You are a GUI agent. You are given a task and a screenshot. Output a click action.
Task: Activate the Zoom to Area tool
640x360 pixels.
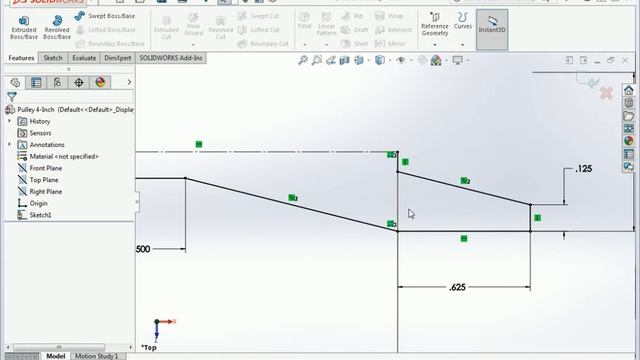point(317,60)
